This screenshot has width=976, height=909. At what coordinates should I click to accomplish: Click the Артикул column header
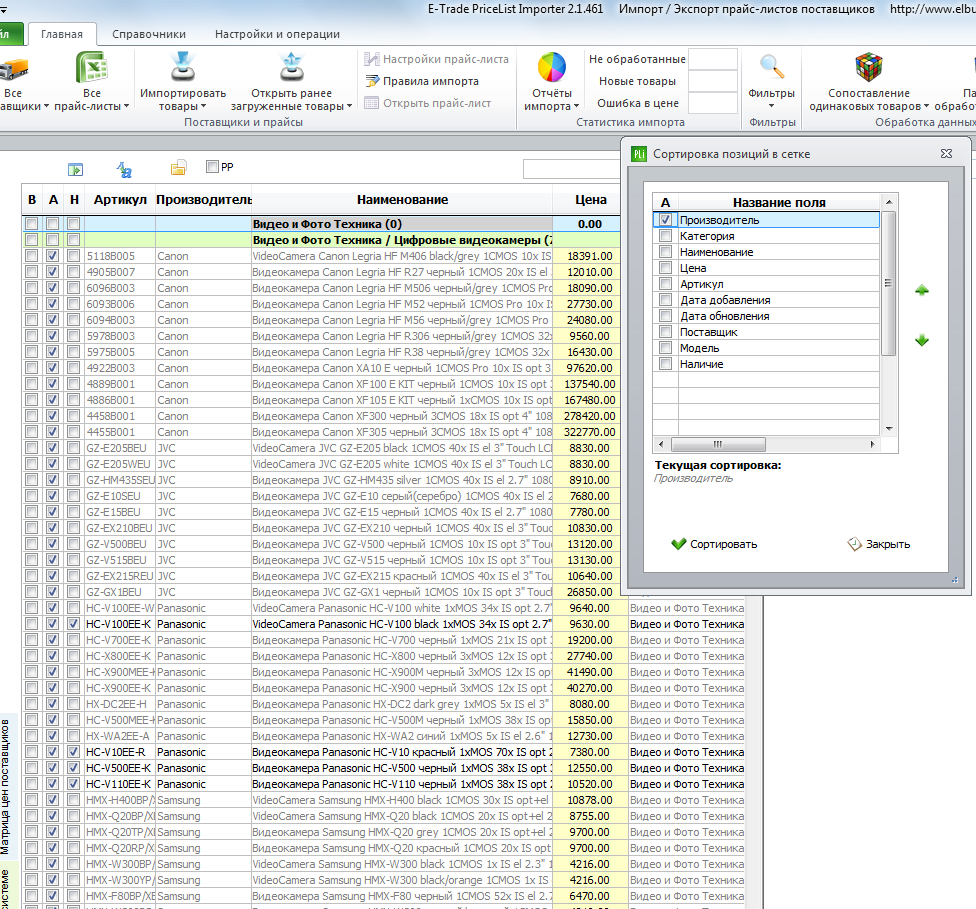[120, 200]
